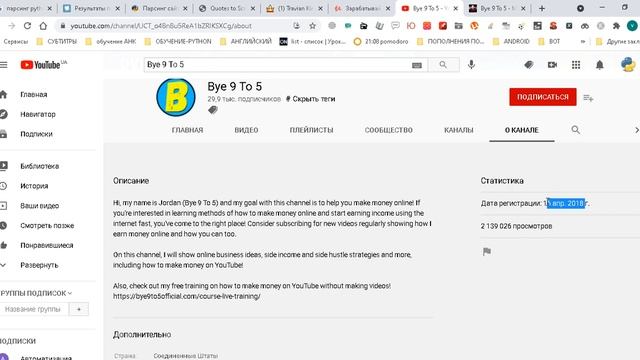Open the on-screen keyboard in search box

coord(416,65)
